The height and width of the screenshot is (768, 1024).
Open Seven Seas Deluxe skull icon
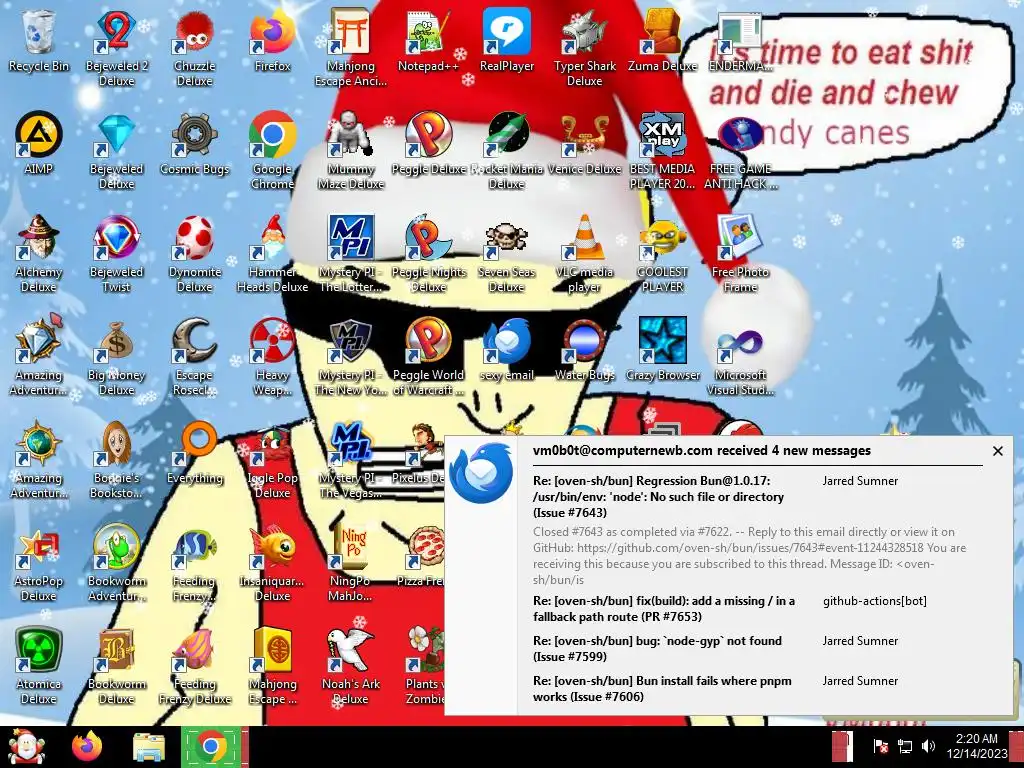click(507, 253)
